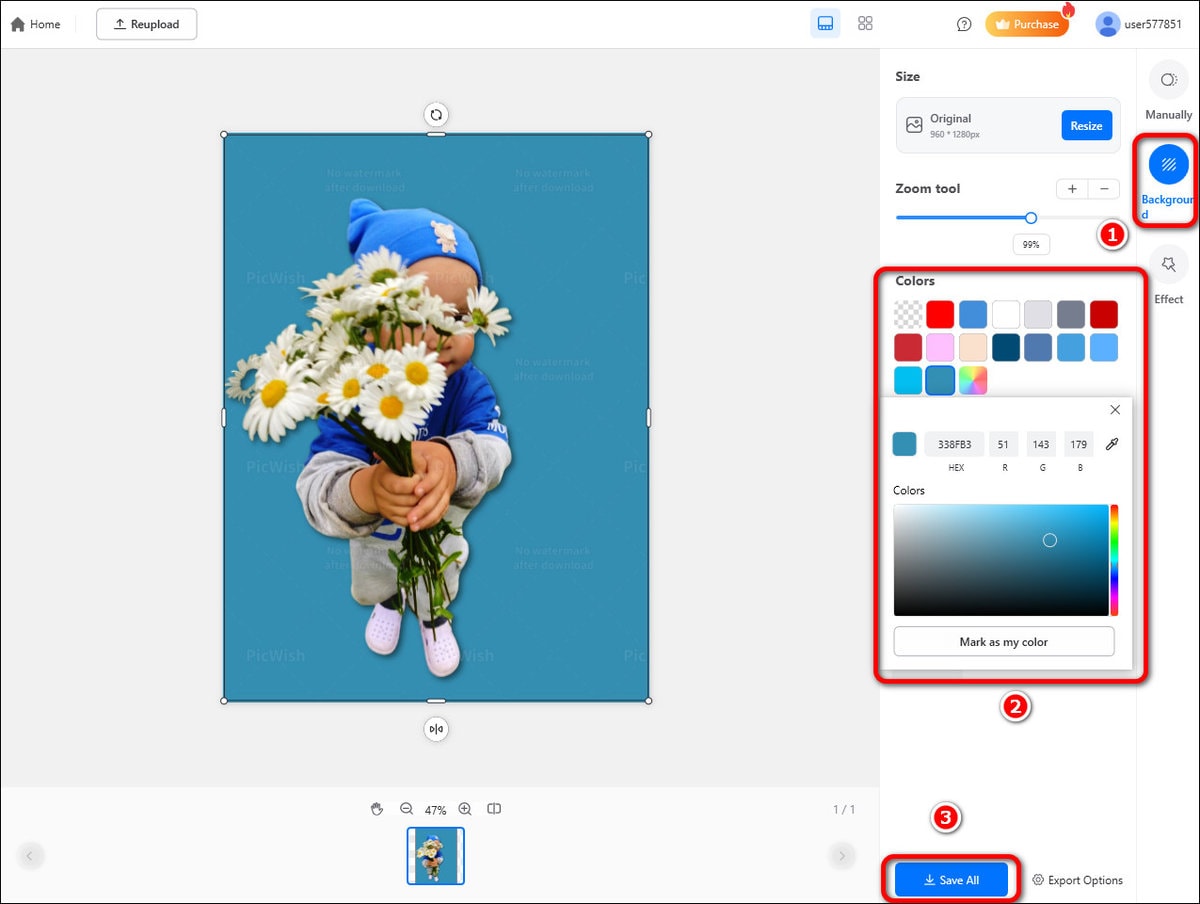Click the flip horizontal icon below image
This screenshot has width=1200, height=904.
click(x=436, y=729)
